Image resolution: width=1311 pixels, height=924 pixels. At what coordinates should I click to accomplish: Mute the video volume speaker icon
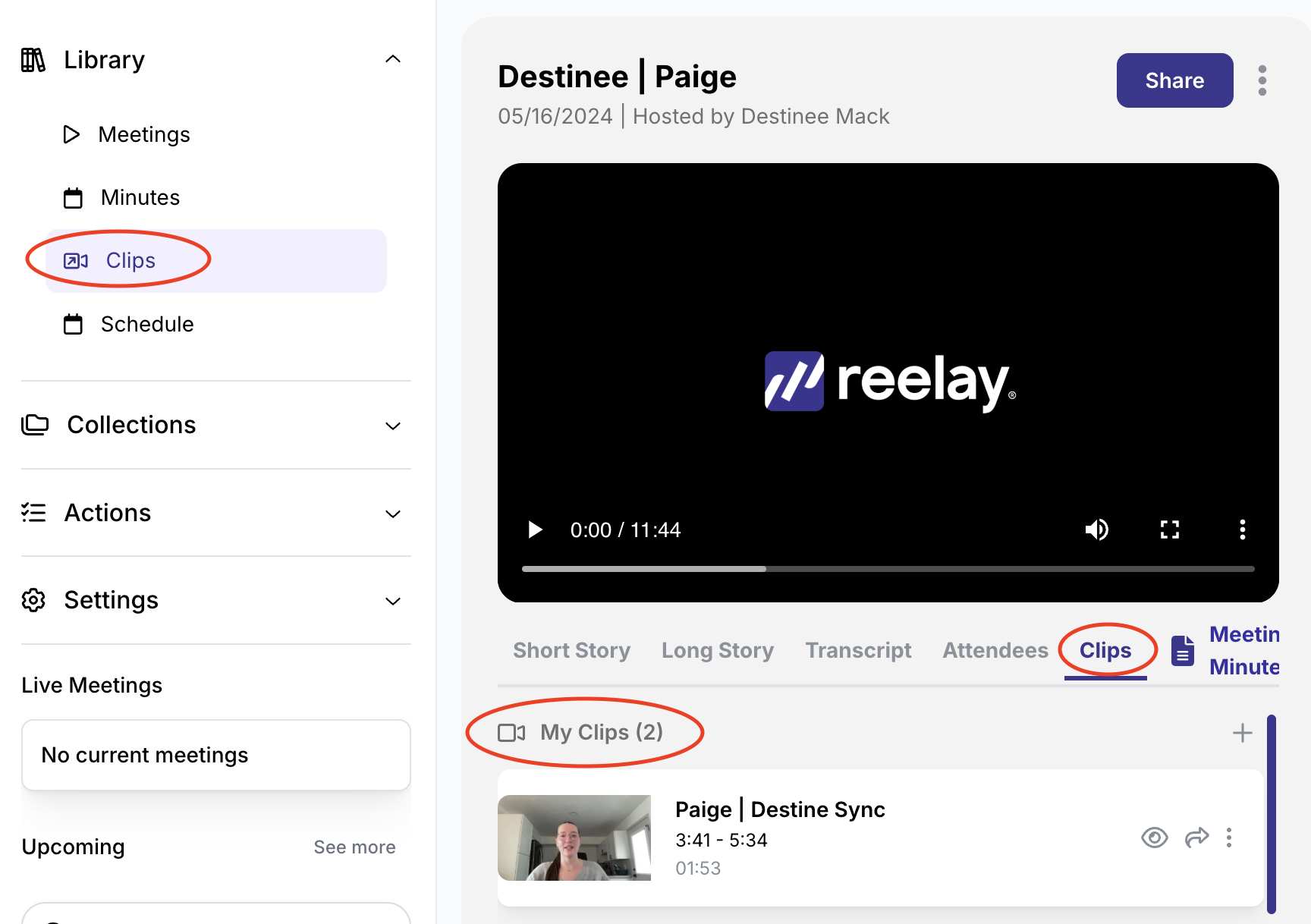1097,530
